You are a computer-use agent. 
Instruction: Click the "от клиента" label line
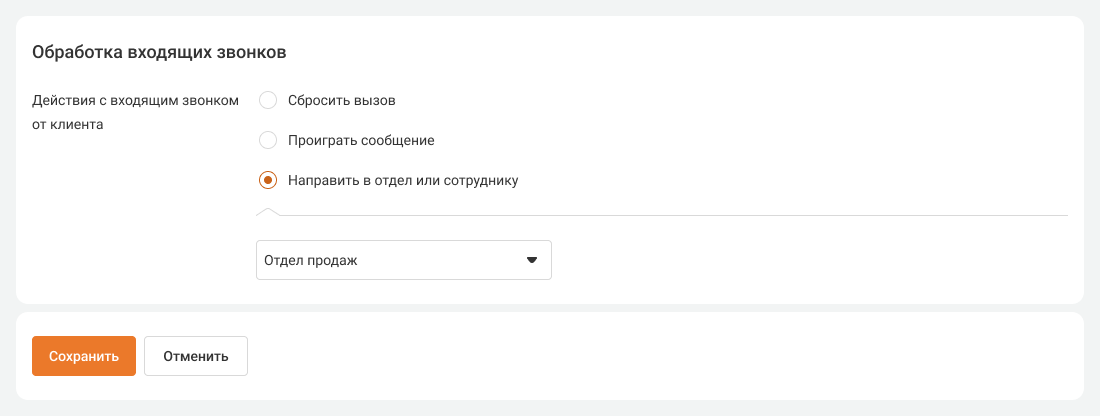click(68, 126)
